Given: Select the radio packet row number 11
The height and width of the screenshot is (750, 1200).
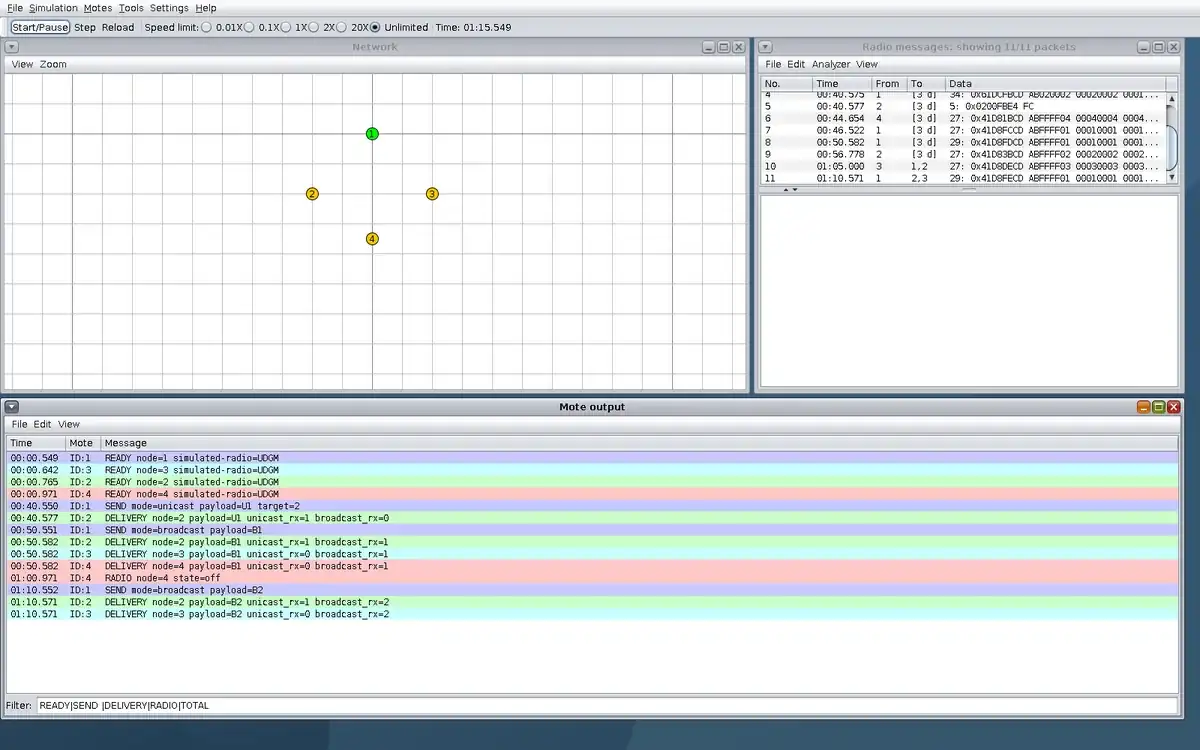Looking at the screenshot, I should coord(964,178).
